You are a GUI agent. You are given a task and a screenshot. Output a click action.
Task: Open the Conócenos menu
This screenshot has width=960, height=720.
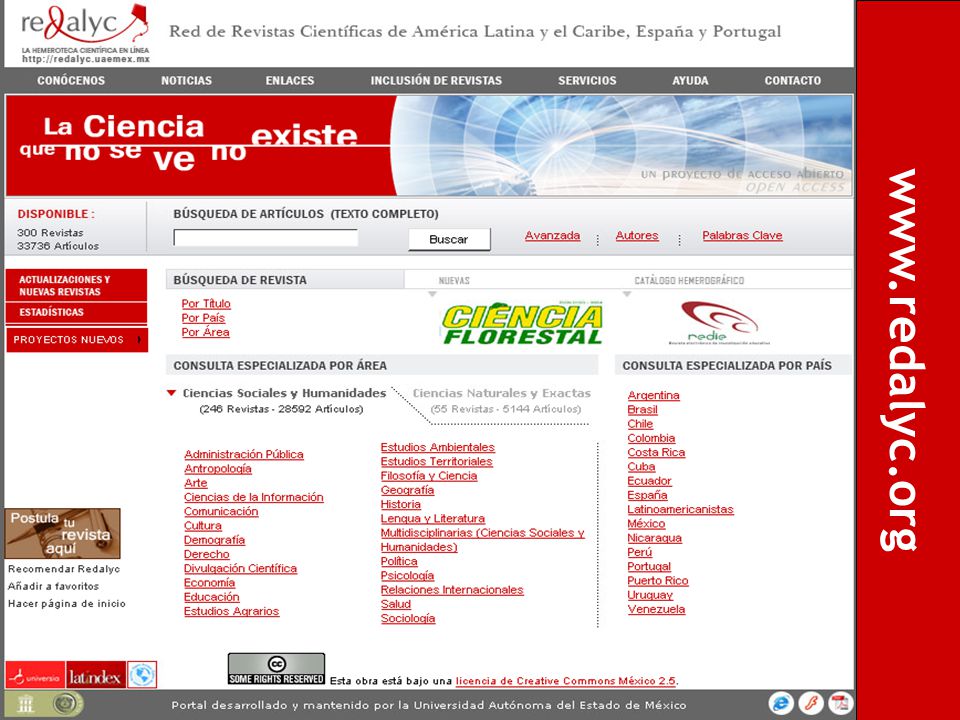[71, 80]
